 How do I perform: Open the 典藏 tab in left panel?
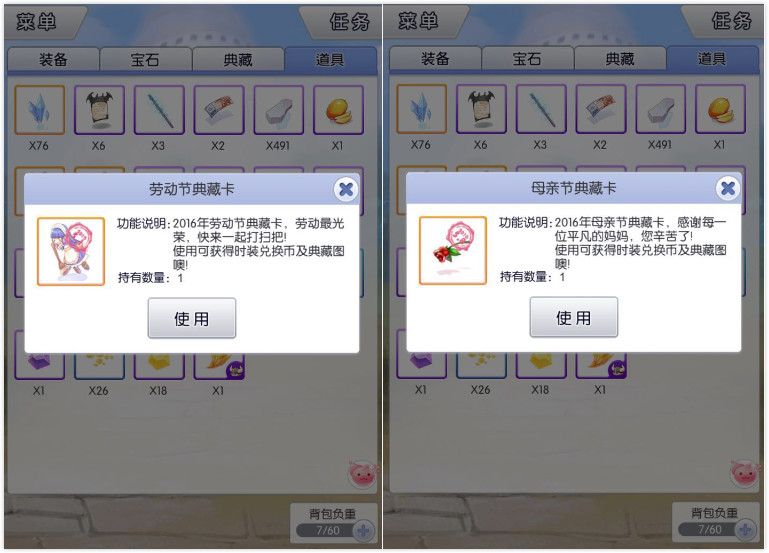[238, 60]
